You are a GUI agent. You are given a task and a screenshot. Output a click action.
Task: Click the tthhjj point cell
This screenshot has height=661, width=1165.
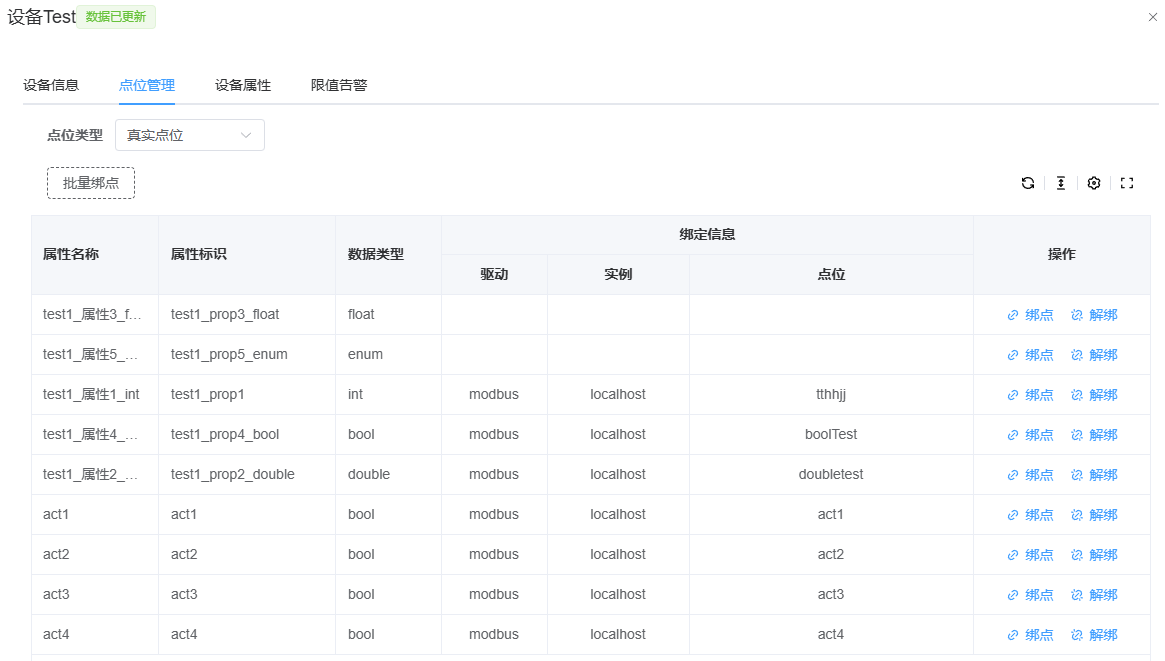tap(831, 395)
